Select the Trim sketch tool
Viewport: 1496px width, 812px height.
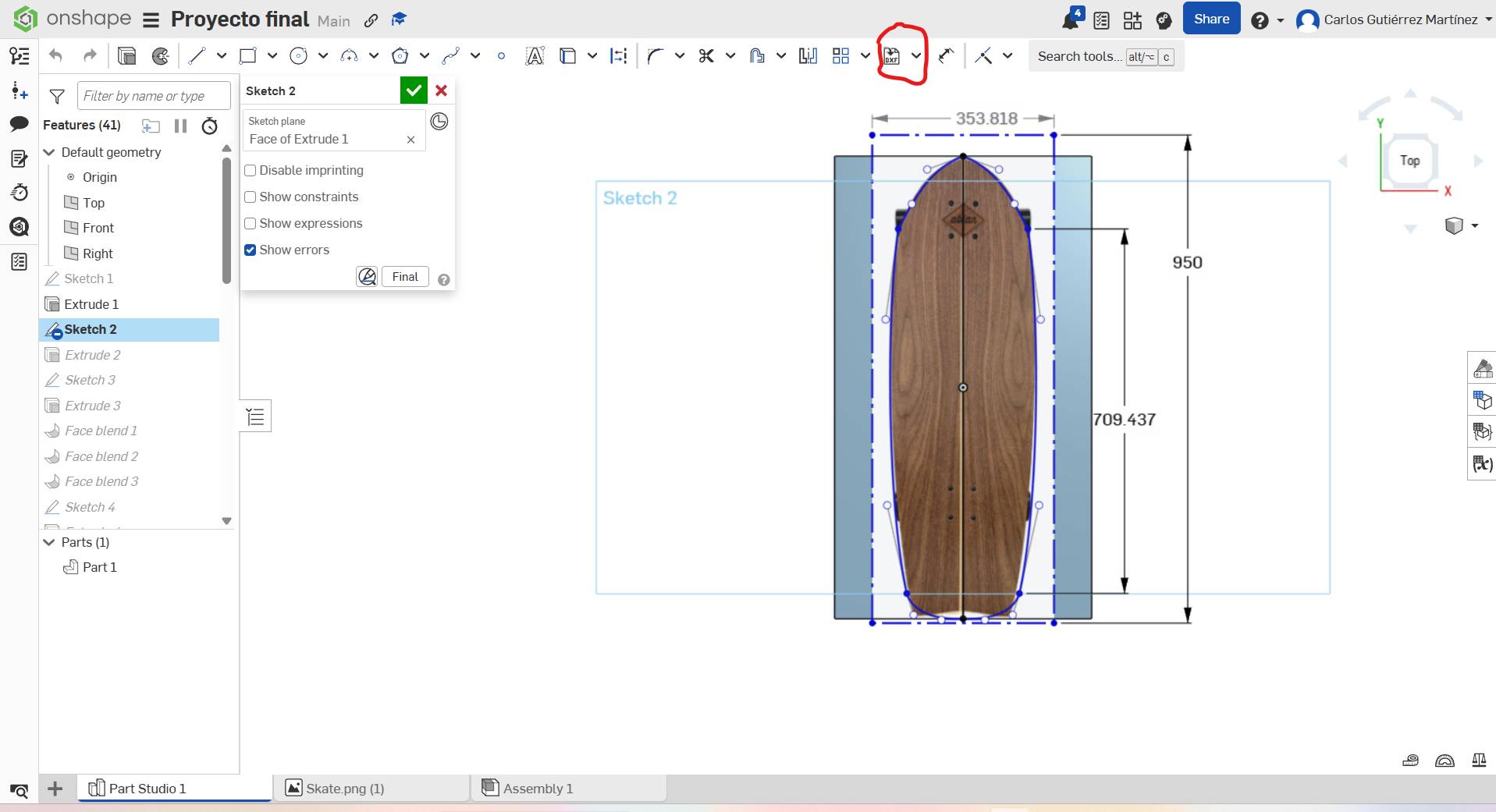point(706,55)
